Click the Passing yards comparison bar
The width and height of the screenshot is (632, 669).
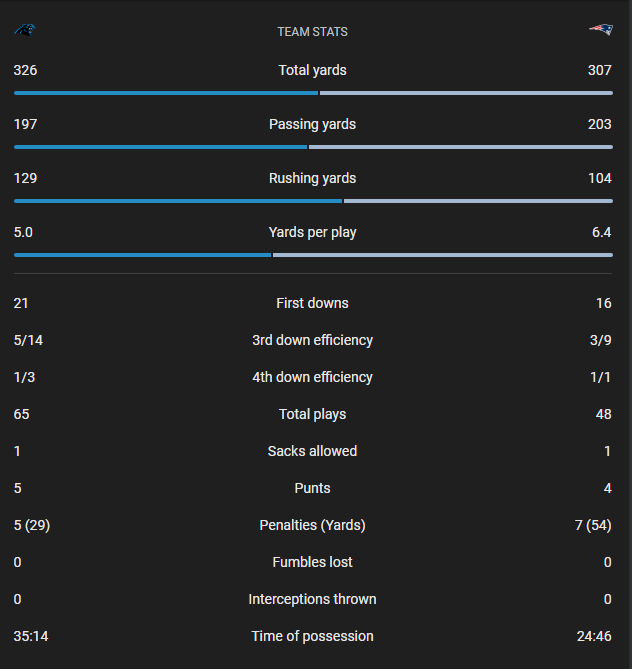tap(313, 147)
